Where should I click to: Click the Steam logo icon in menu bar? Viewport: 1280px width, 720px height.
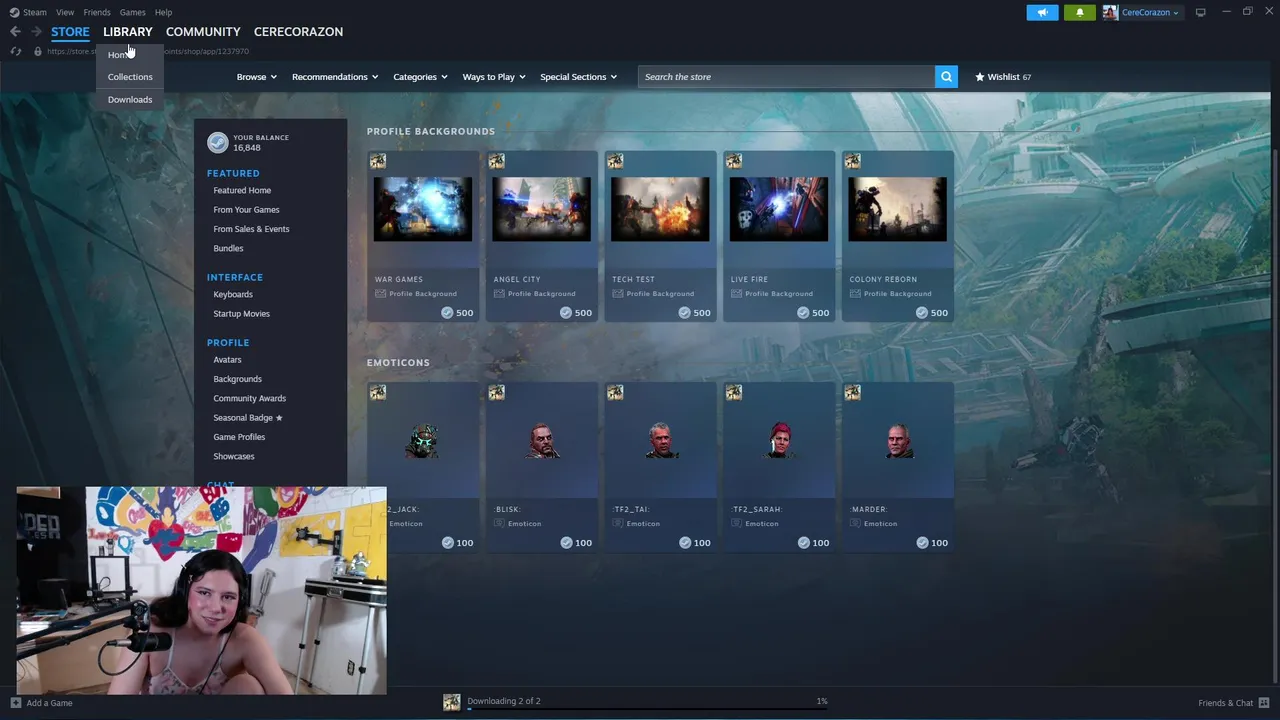click(x=15, y=12)
